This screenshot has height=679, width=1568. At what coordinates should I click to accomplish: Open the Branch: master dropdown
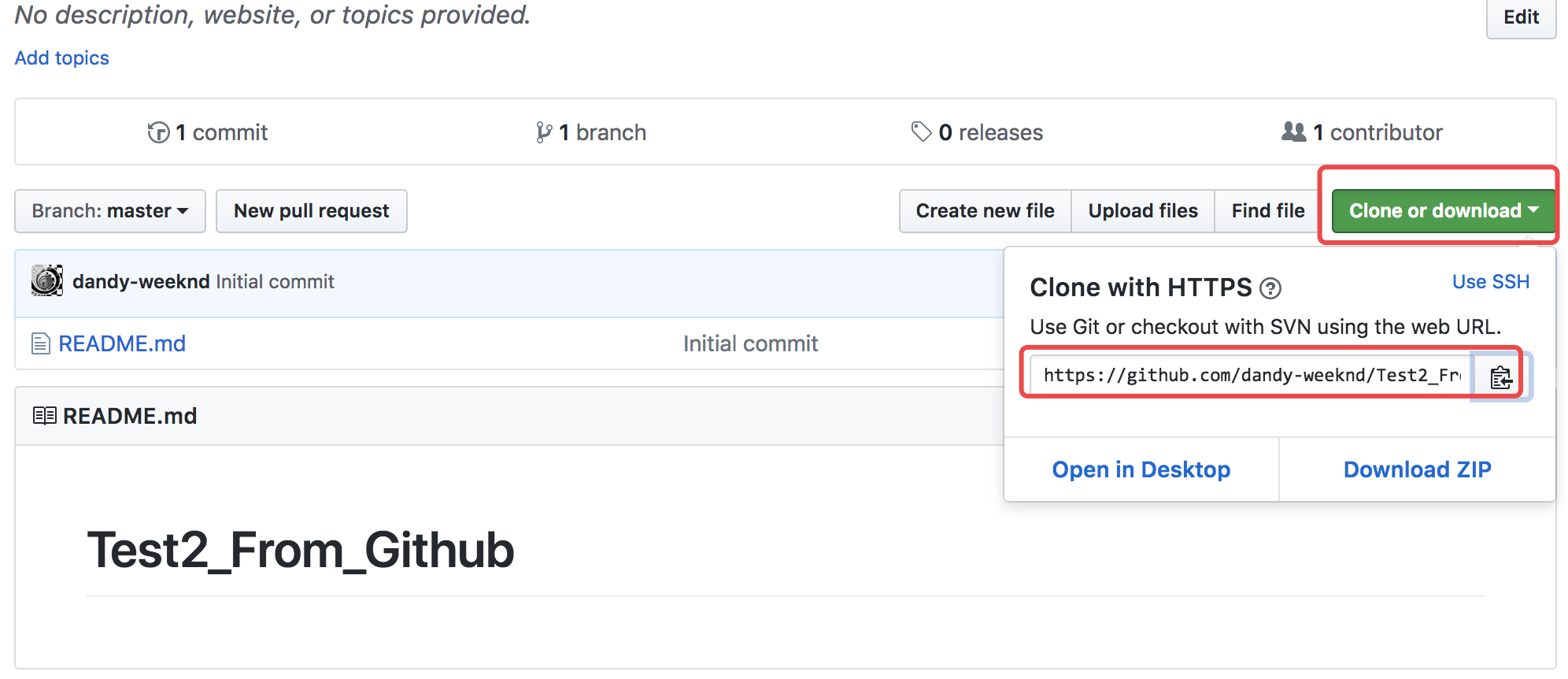click(x=110, y=211)
